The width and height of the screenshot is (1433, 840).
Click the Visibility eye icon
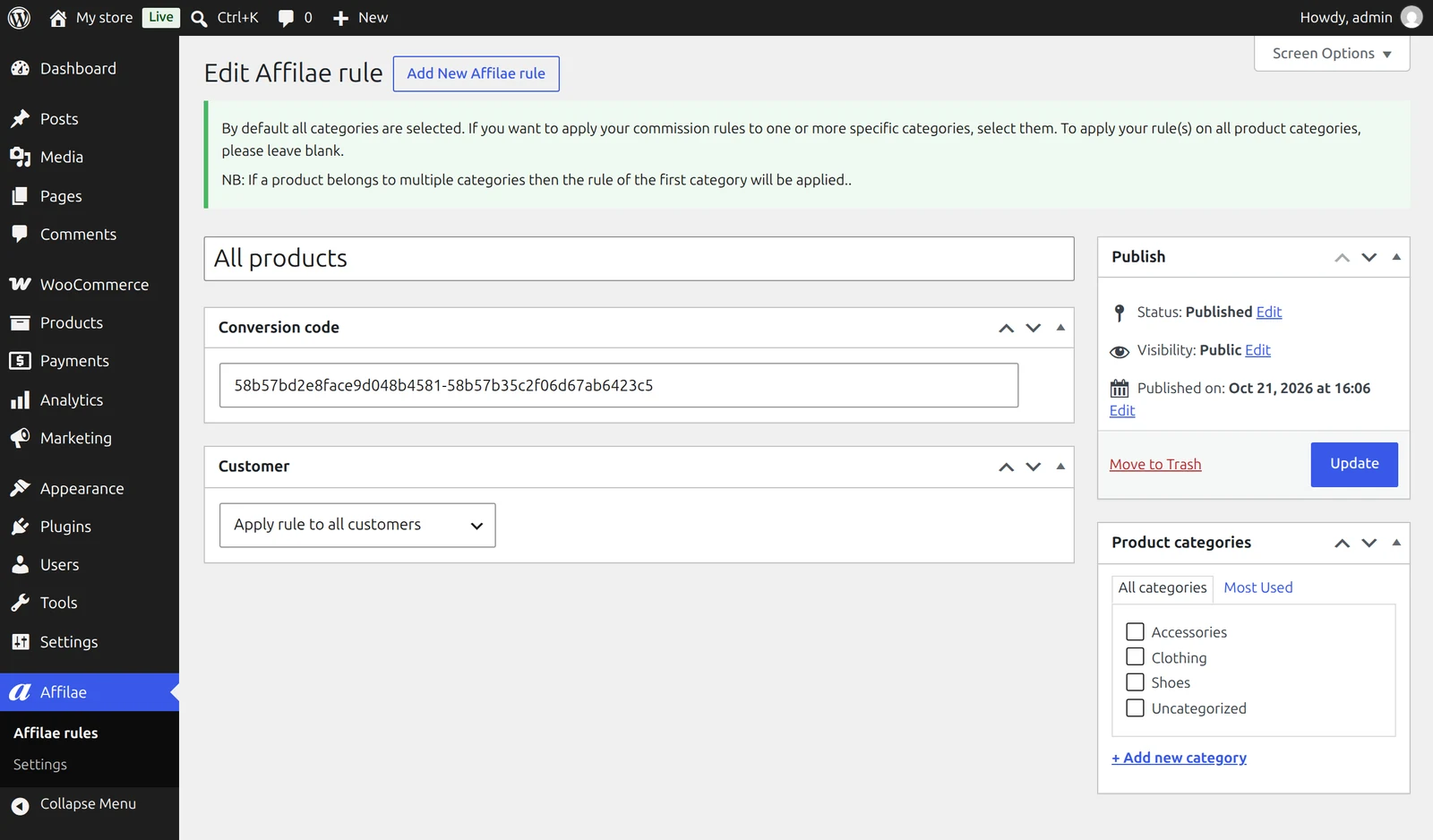pyautogui.click(x=1120, y=351)
